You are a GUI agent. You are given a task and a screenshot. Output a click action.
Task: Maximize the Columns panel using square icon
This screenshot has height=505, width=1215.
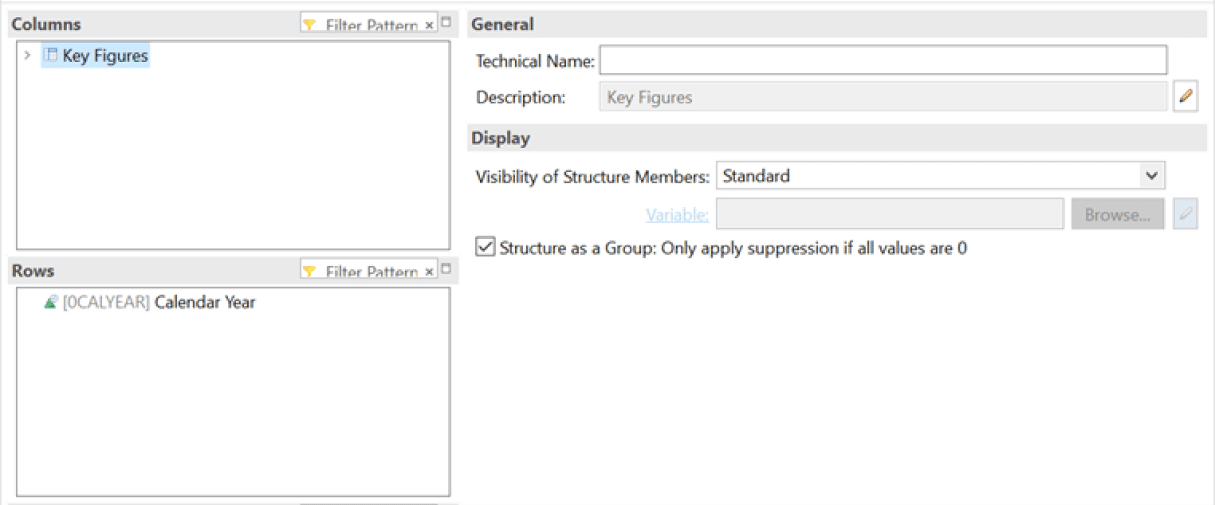(446, 21)
